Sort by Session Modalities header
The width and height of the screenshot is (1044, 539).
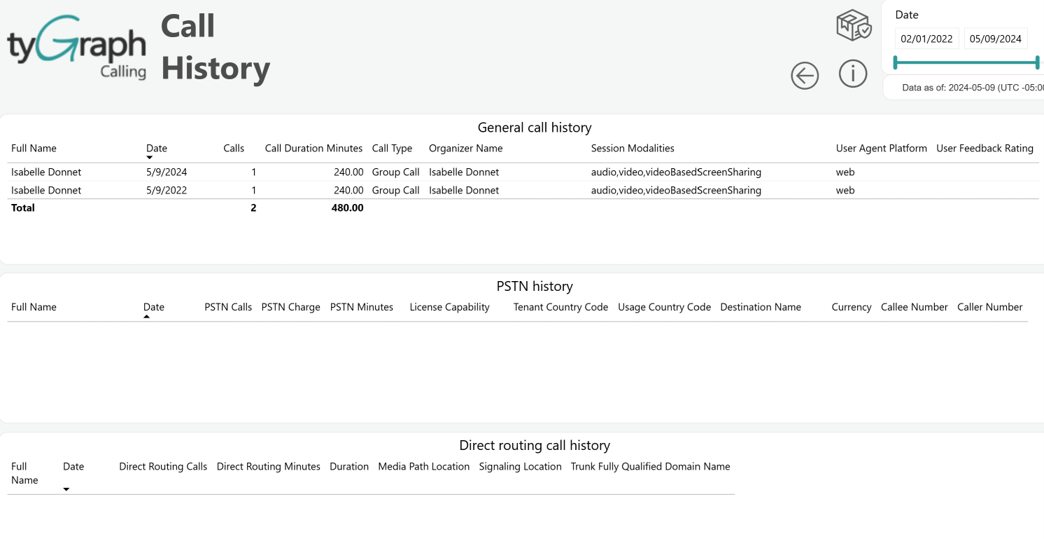tap(633, 148)
